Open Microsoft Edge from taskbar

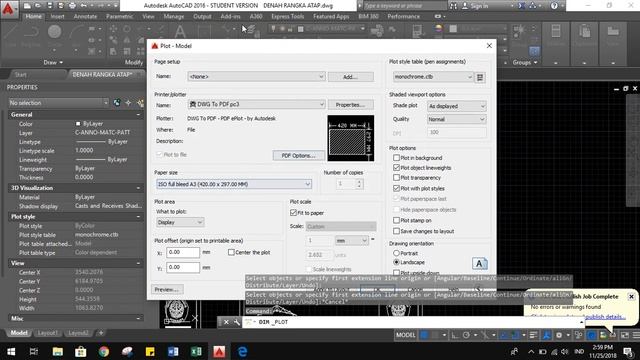[242, 351]
